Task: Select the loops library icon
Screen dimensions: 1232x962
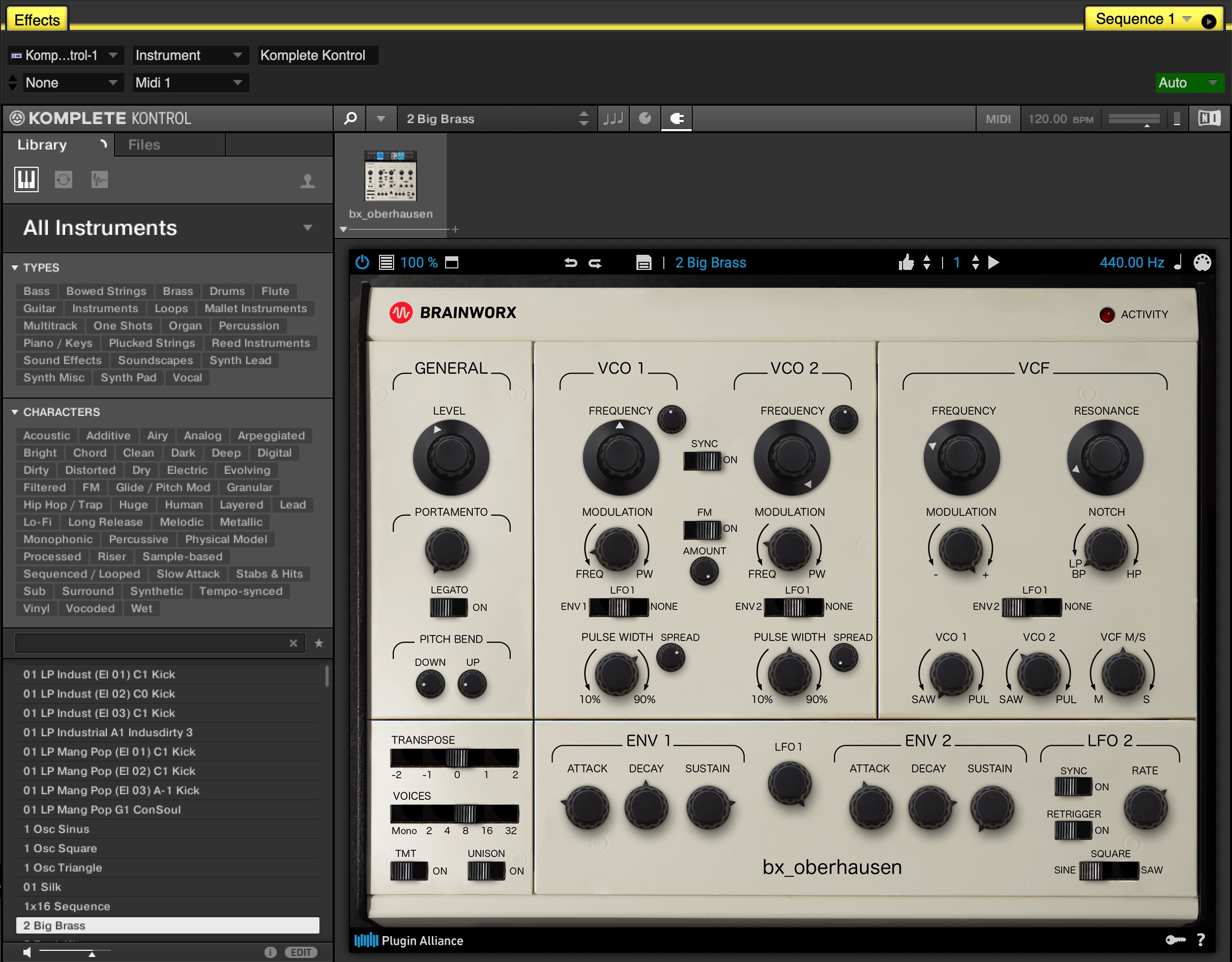Action: pos(63,180)
